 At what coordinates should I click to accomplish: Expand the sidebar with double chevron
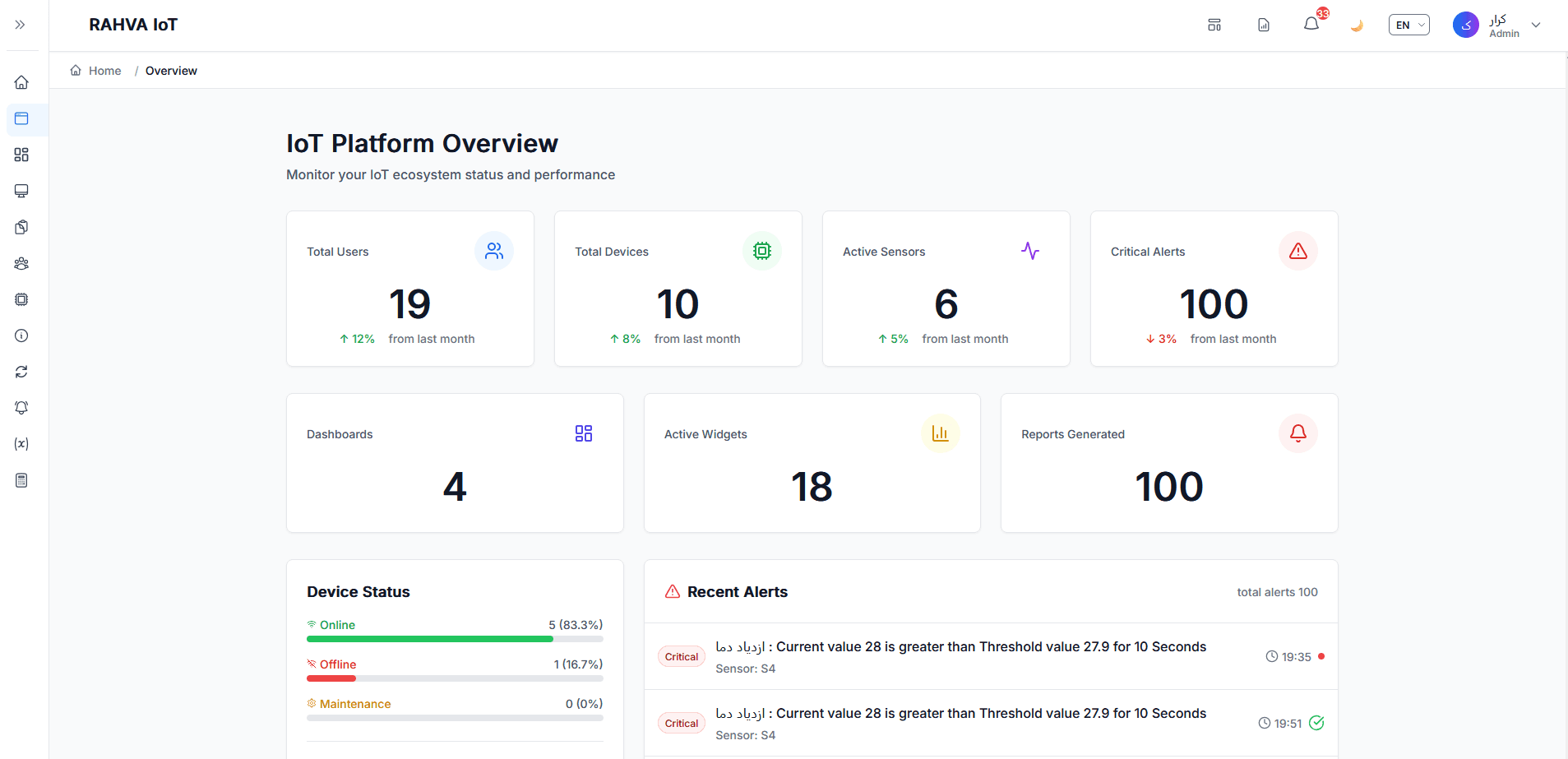pos(21,25)
